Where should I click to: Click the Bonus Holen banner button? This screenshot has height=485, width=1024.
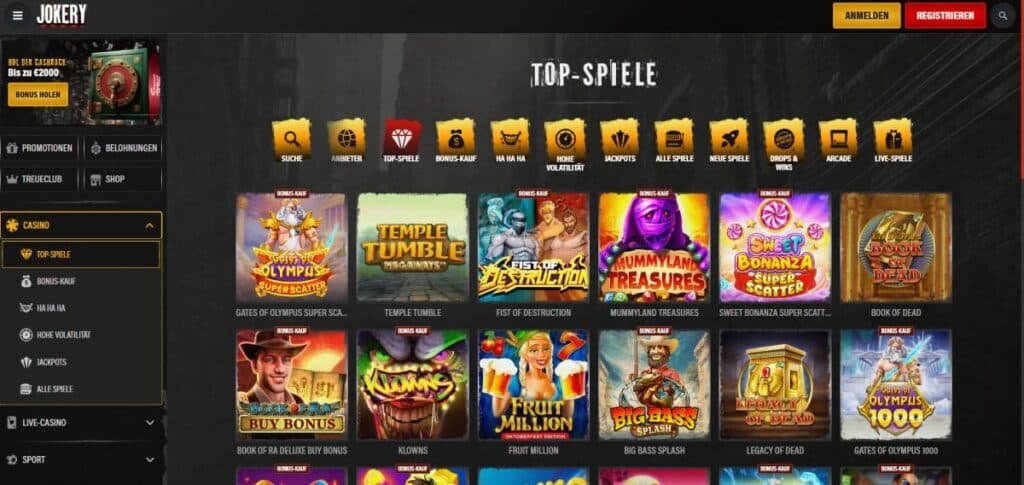coord(38,95)
